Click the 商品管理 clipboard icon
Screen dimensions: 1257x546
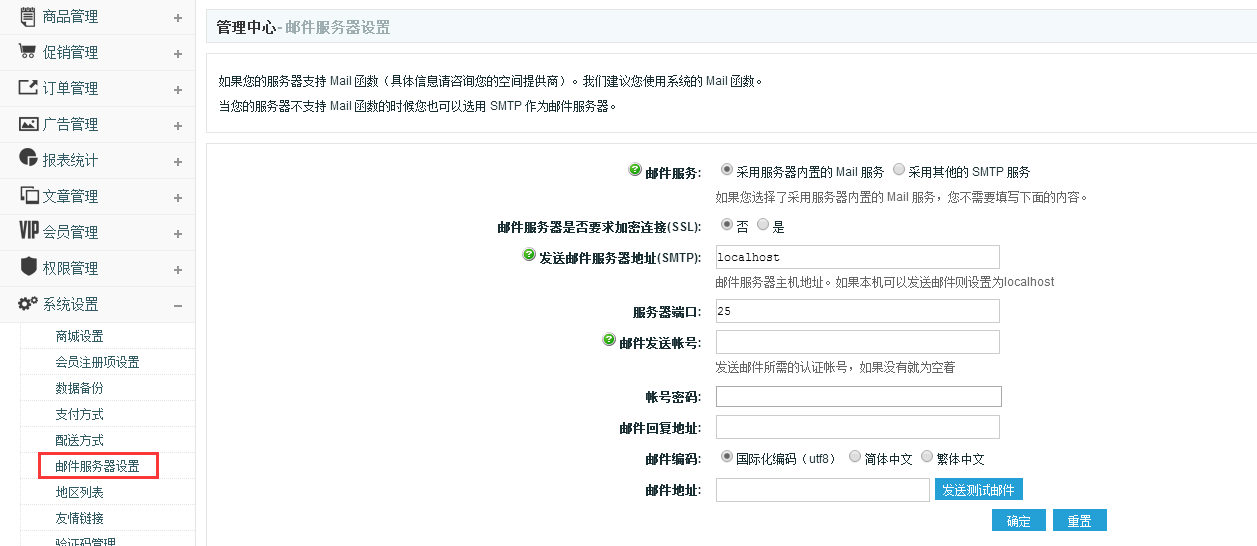coord(28,15)
